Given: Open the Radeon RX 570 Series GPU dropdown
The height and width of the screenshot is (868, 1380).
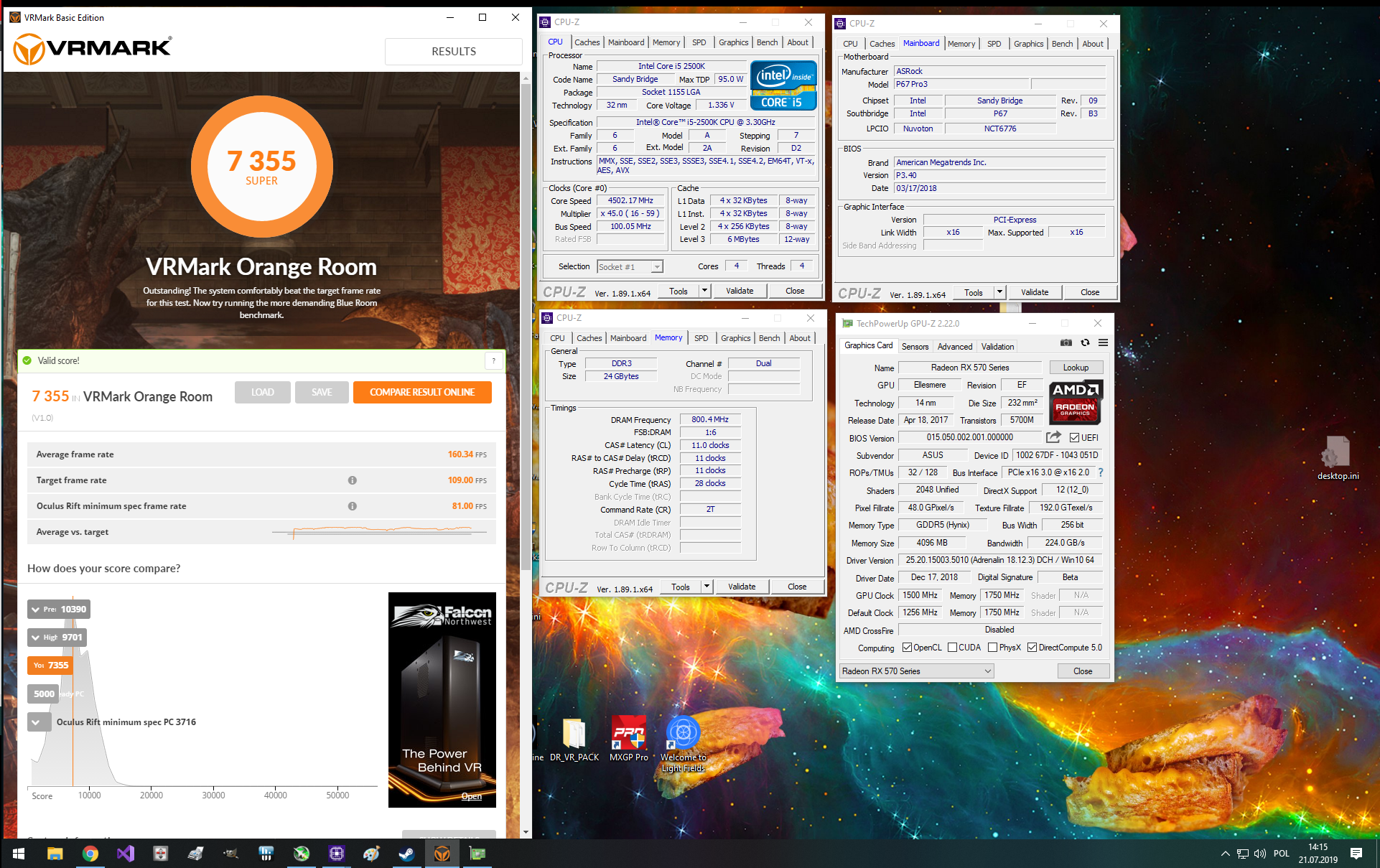Looking at the screenshot, I should [x=917, y=671].
